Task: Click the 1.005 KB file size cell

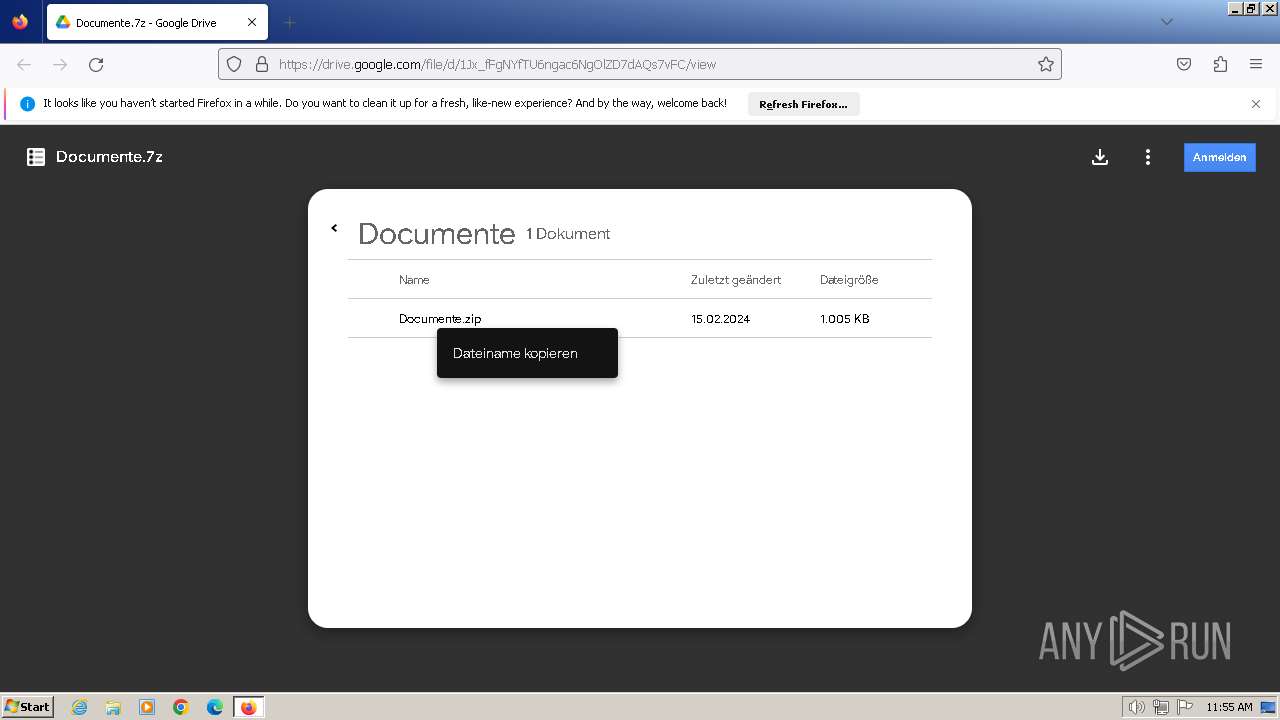Action: coord(844,319)
